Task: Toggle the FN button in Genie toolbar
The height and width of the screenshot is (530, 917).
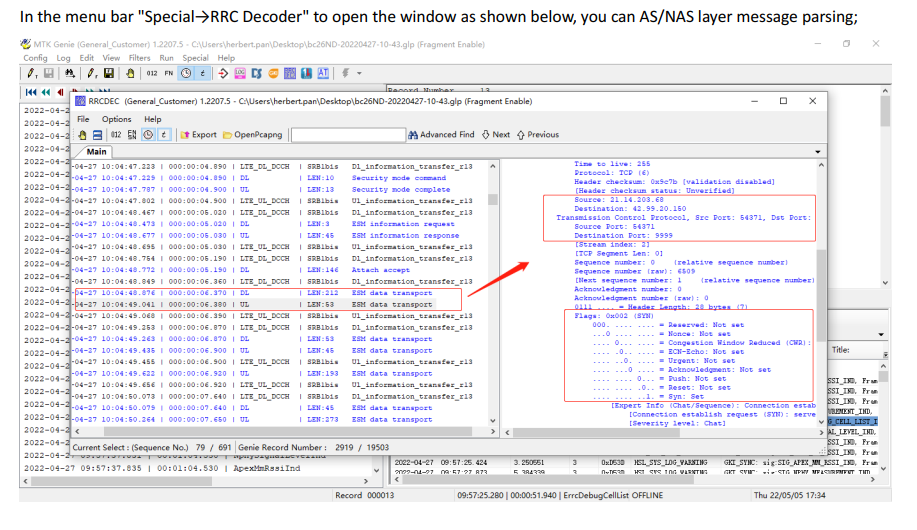Action: (x=169, y=73)
